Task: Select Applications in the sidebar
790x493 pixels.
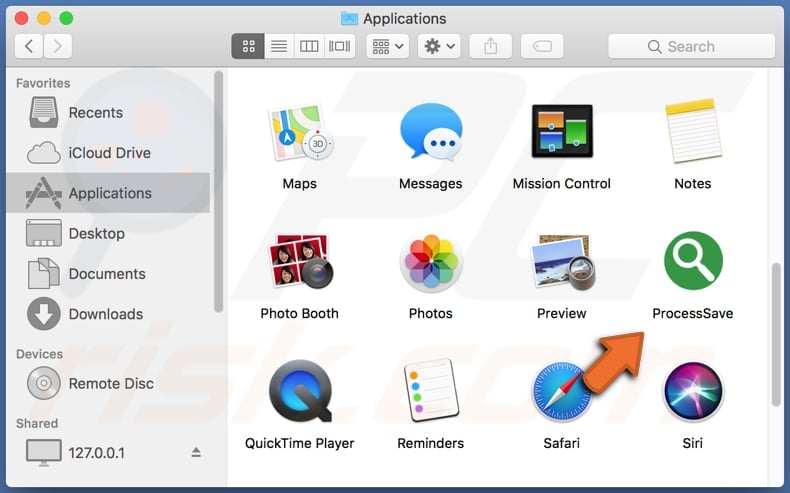Action: click(108, 193)
